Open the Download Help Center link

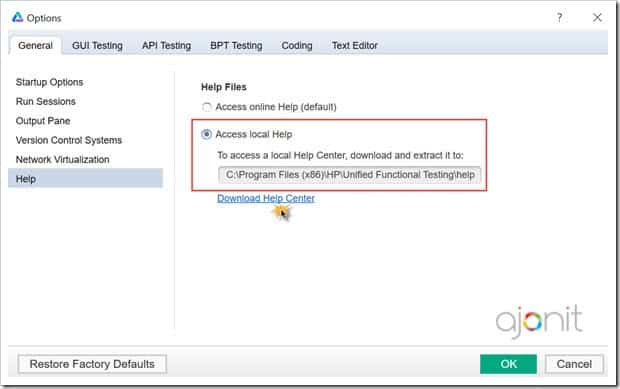click(266, 198)
